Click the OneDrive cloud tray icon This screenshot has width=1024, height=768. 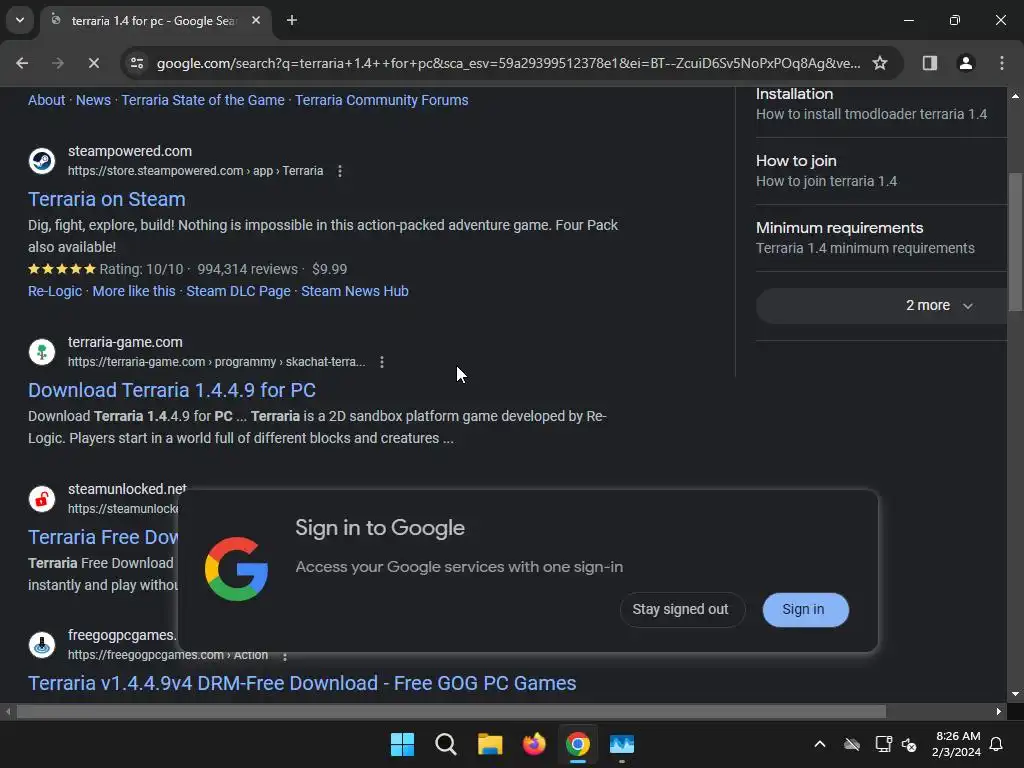point(852,744)
